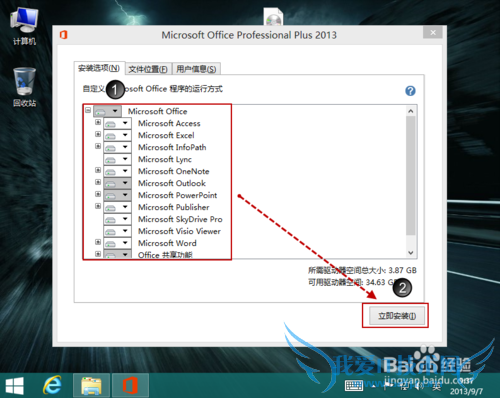The image size is (500, 398).
Task: Expand the Microsoft OneNote tree node
Action: pyautogui.click(x=98, y=170)
